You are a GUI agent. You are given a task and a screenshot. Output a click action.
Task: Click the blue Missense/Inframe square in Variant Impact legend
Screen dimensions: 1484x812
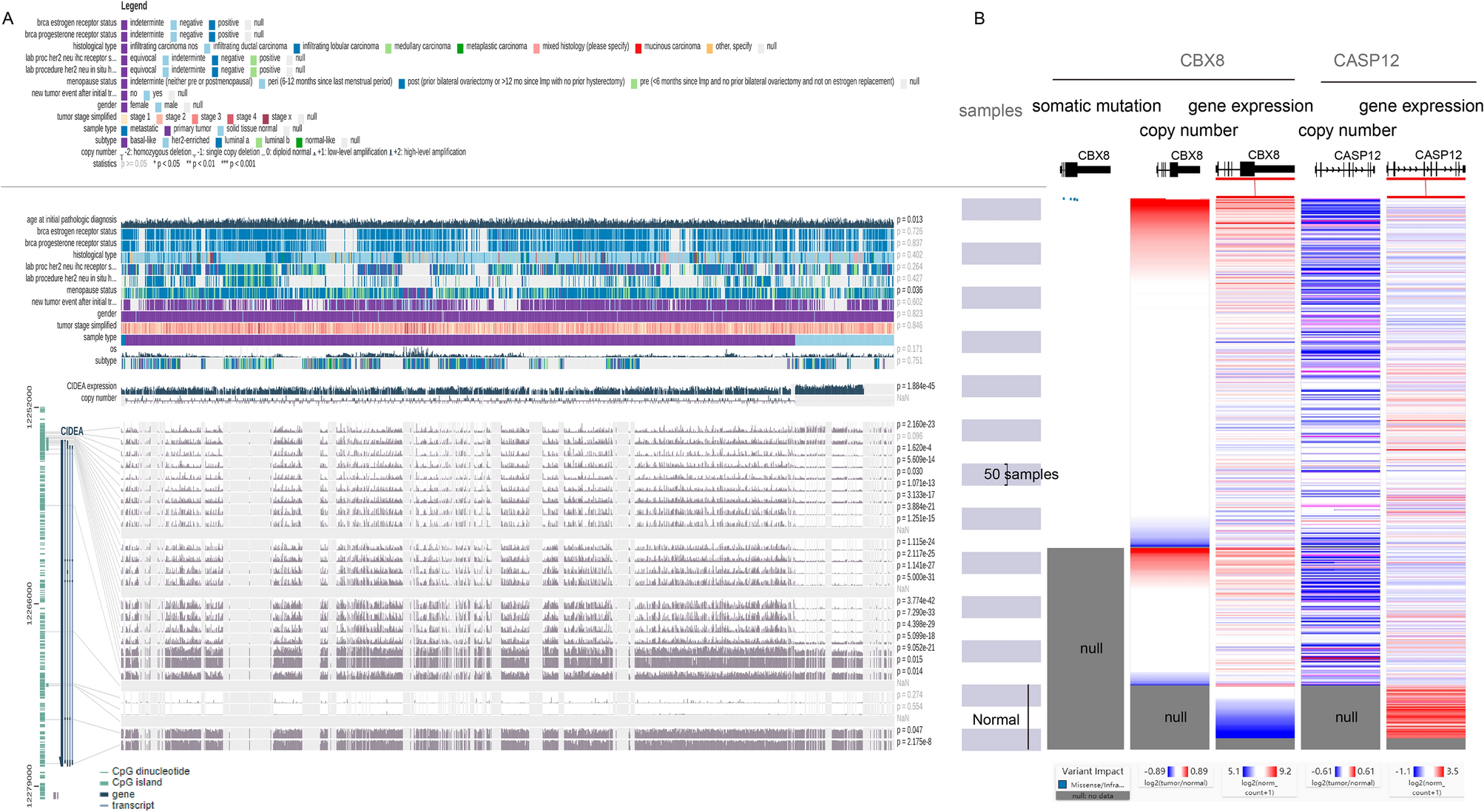coord(1063,785)
